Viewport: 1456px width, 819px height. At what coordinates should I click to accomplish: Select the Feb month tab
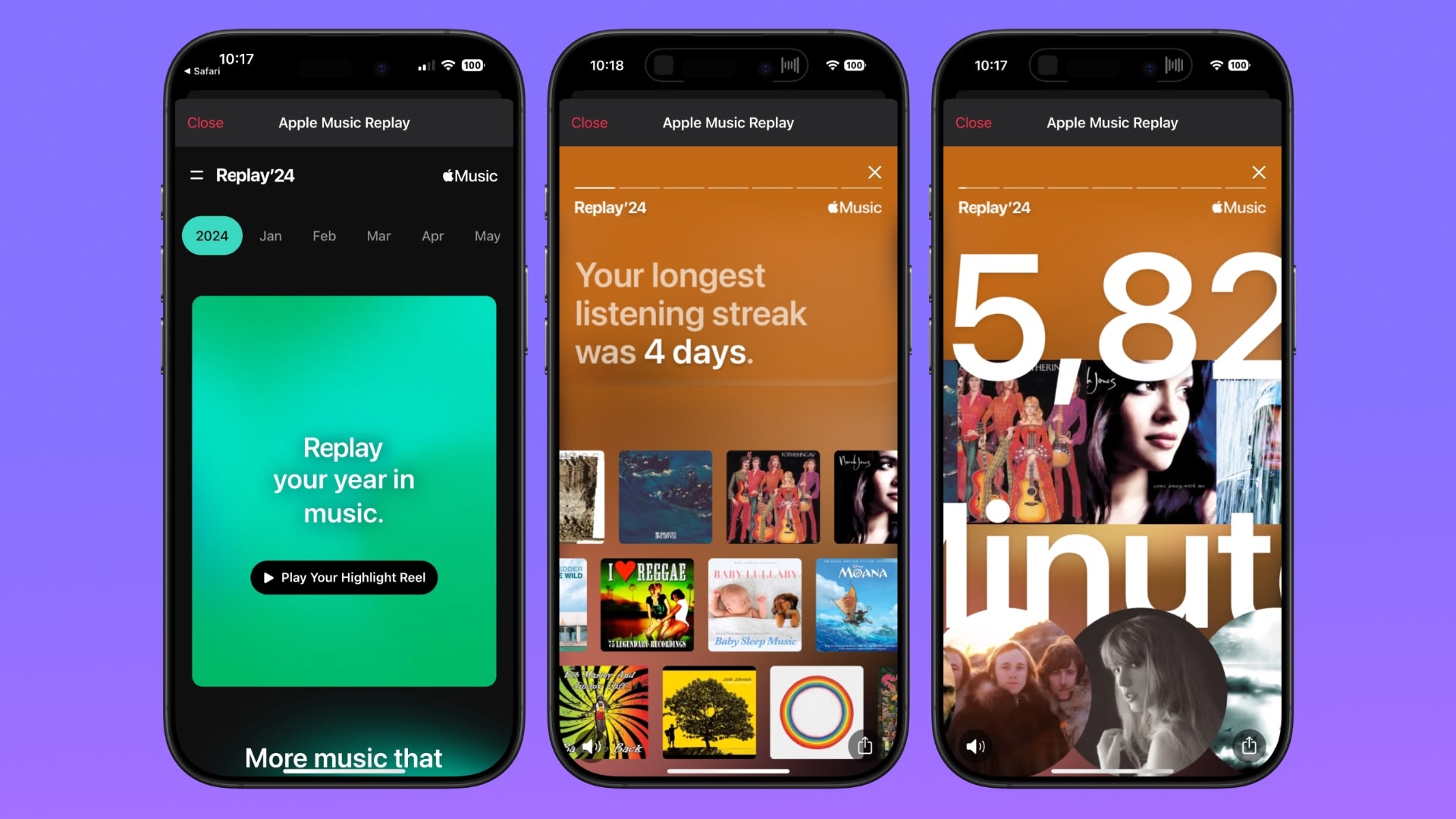point(324,236)
